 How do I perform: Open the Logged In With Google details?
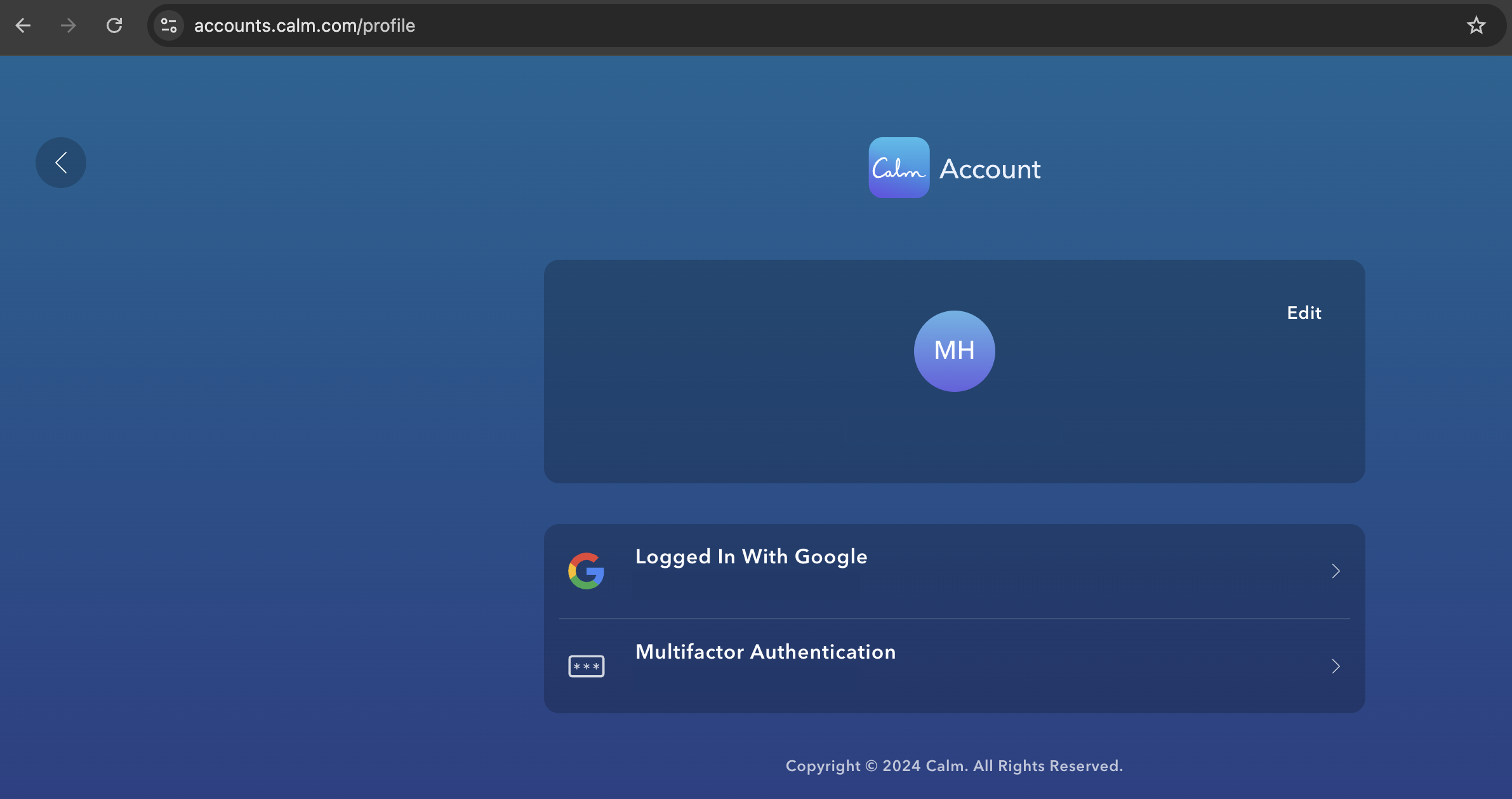tap(751, 556)
